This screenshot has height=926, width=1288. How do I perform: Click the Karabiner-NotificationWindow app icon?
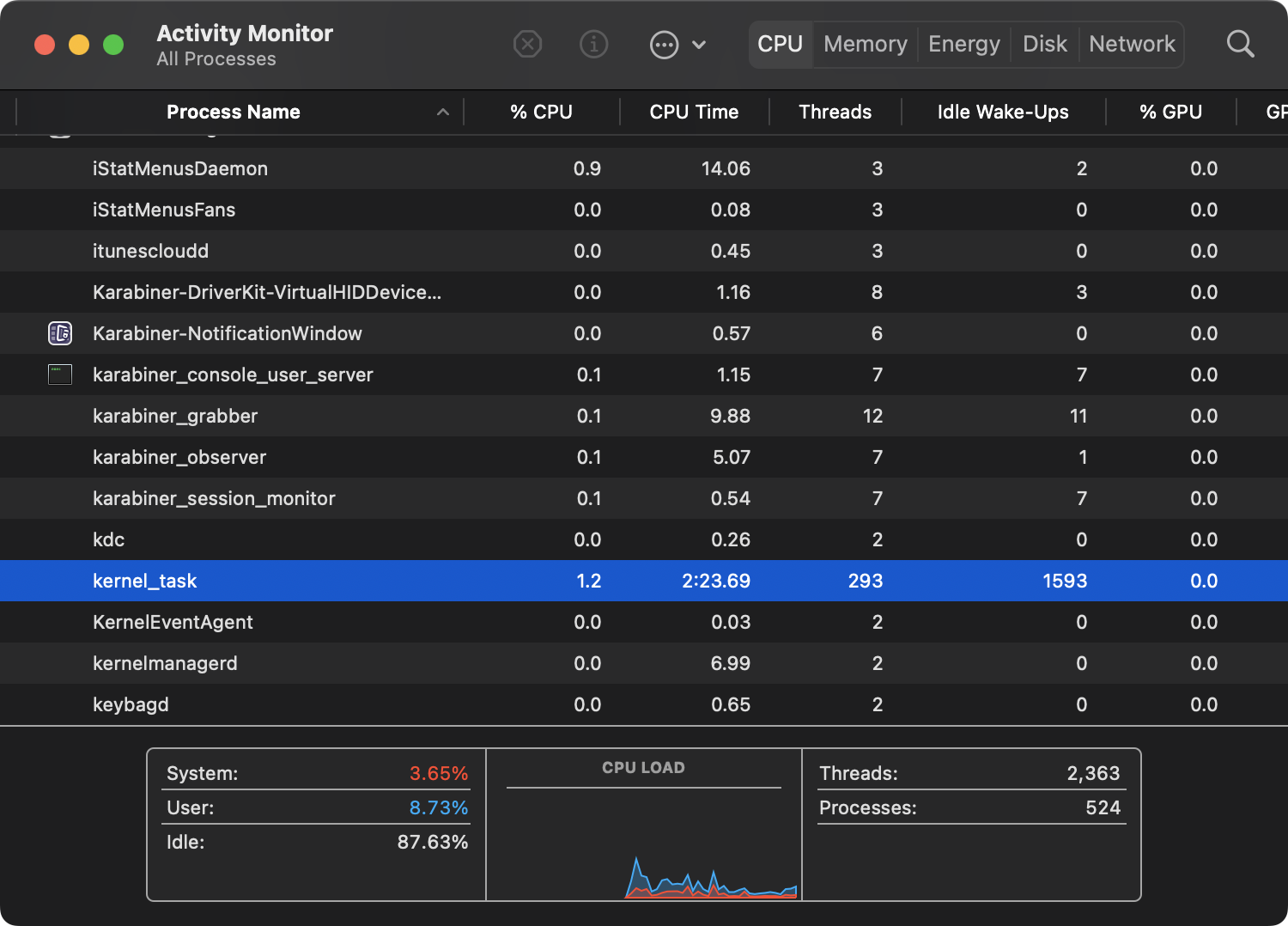[x=60, y=333]
